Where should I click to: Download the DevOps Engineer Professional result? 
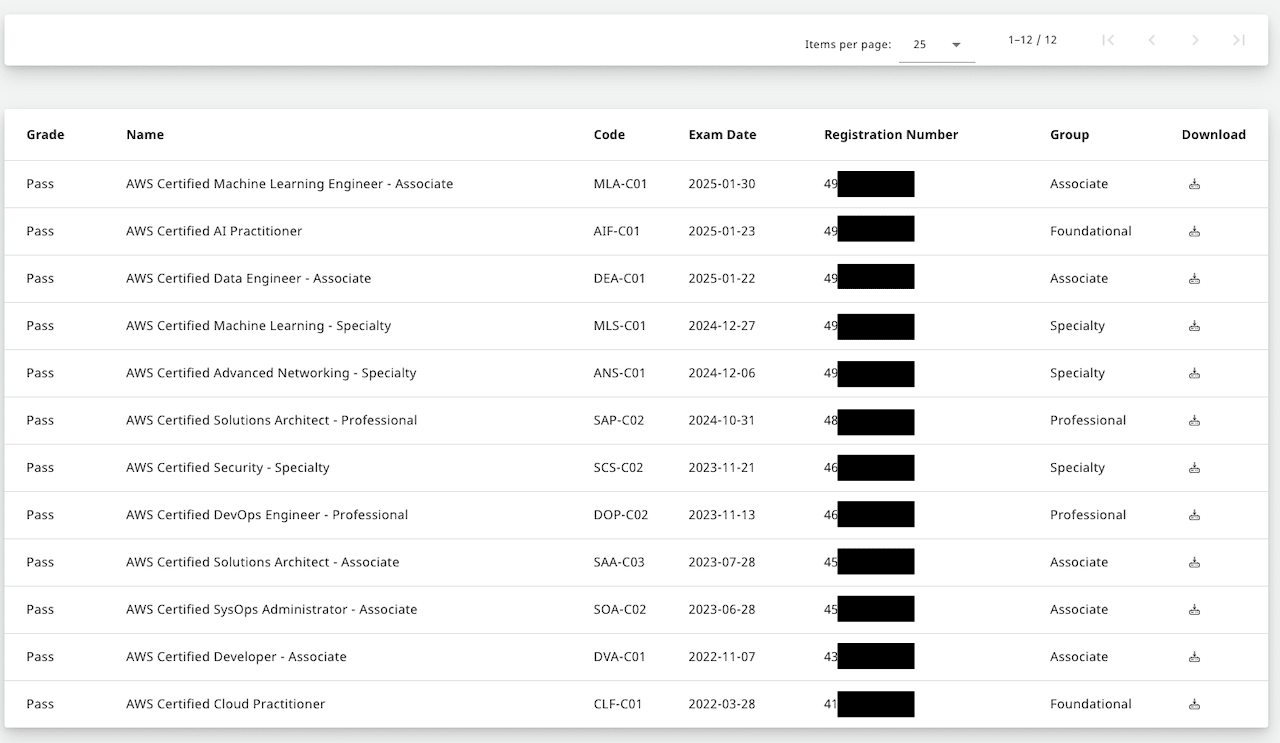coord(1194,515)
